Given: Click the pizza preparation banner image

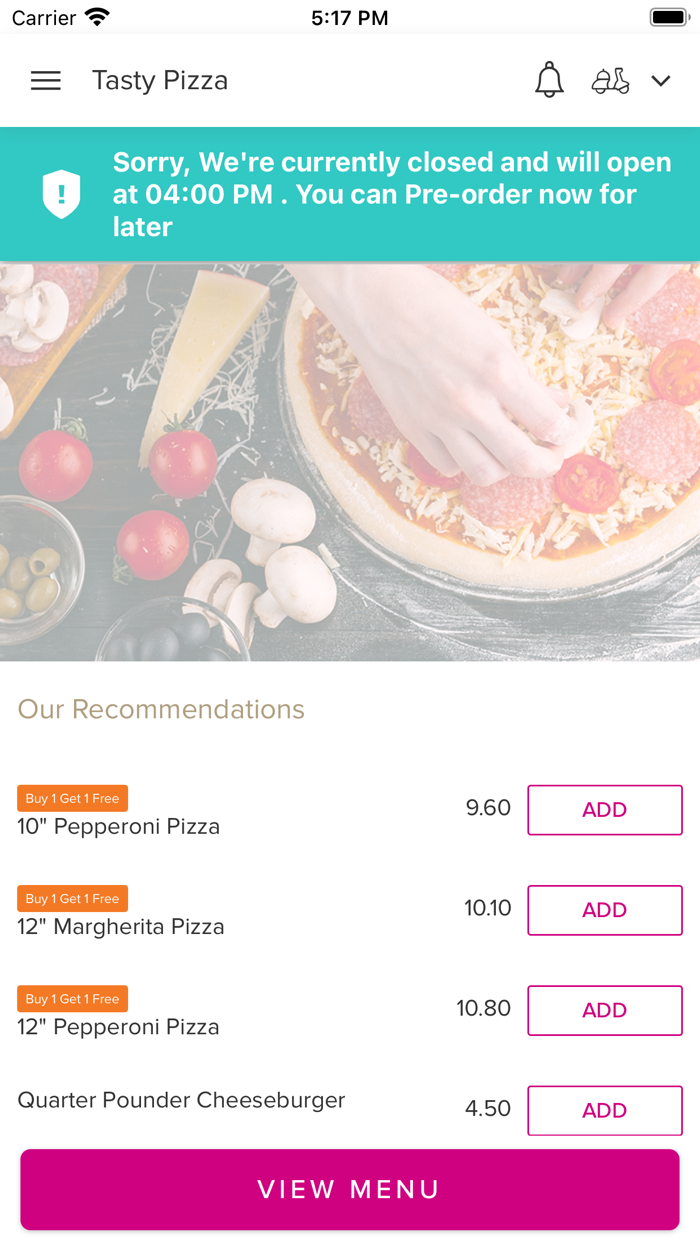Looking at the screenshot, I should [x=350, y=460].
